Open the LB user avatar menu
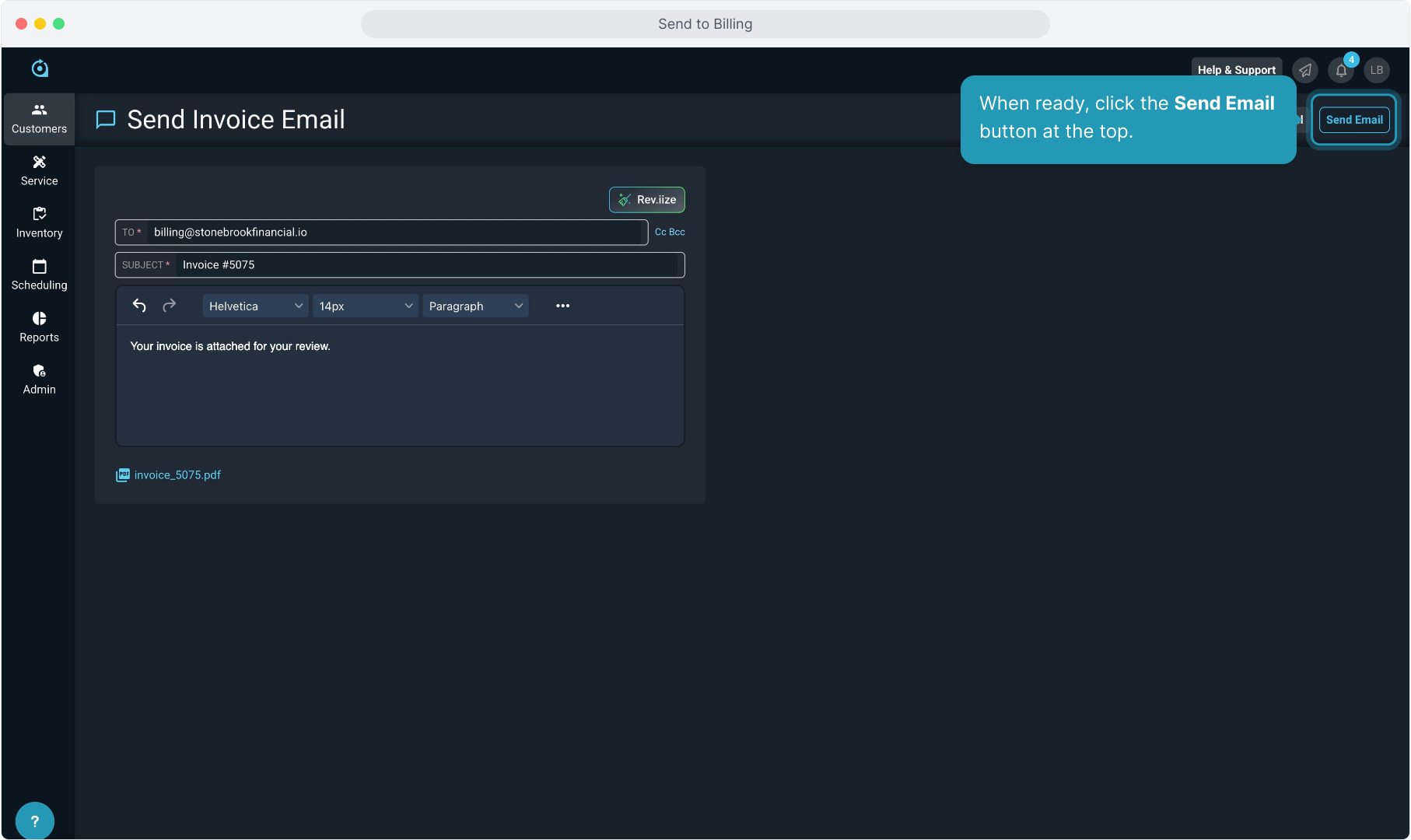Screen dimensions: 1411x840 click(1377, 70)
